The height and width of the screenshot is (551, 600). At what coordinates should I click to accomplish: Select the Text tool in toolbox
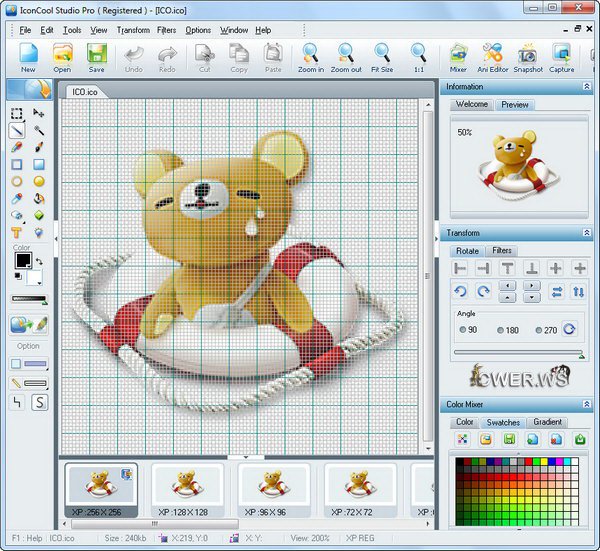pos(17,232)
